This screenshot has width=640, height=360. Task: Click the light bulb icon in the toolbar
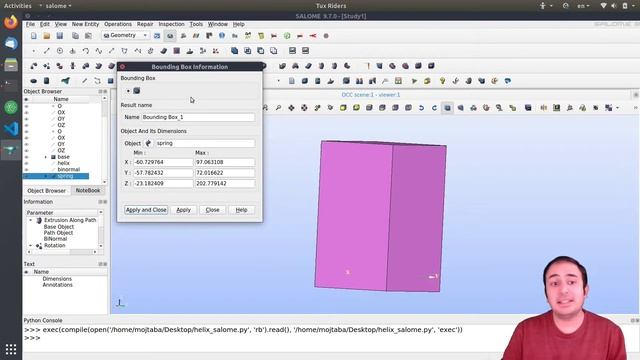[442, 81]
